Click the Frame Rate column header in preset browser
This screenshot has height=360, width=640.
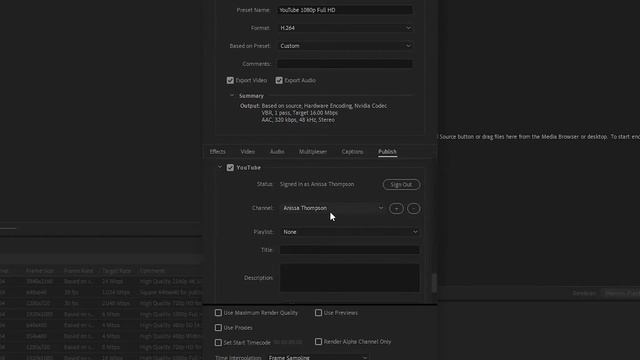(x=78, y=271)
